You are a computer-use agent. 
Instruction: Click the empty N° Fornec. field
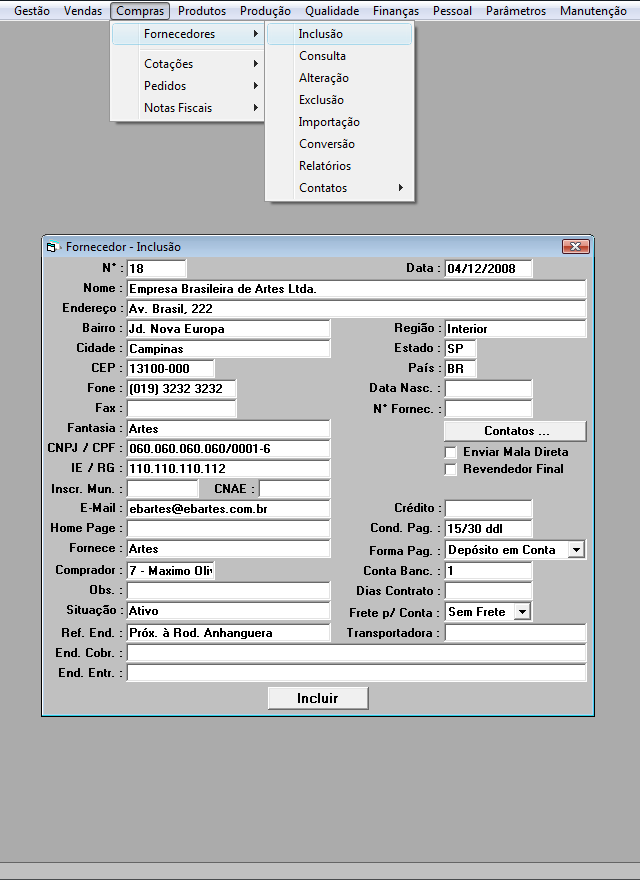point(488,409)
